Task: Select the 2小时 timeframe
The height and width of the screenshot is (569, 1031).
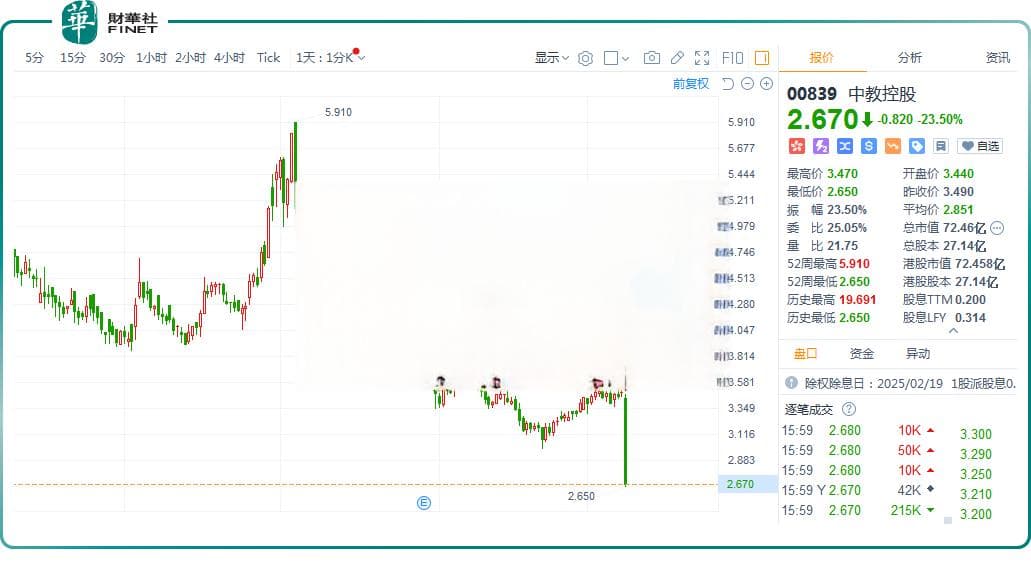Action: [190, 58]
